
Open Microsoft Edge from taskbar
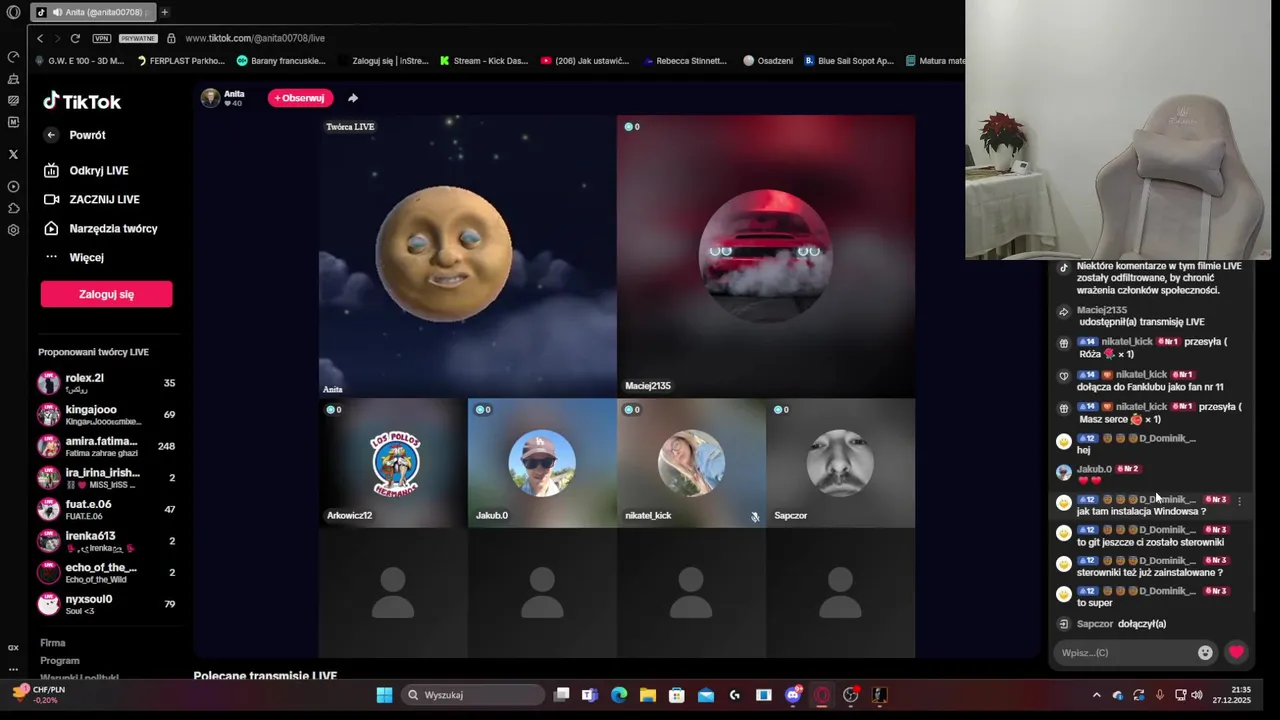618,695
